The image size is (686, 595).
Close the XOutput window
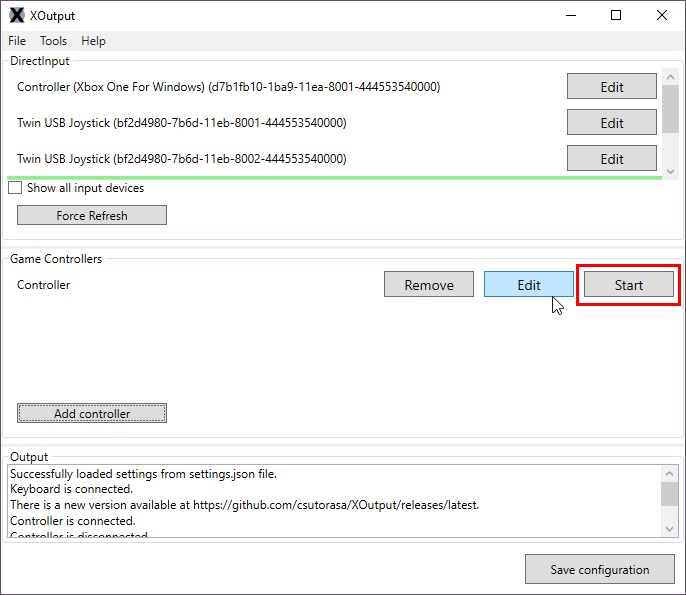pos(662,15)
